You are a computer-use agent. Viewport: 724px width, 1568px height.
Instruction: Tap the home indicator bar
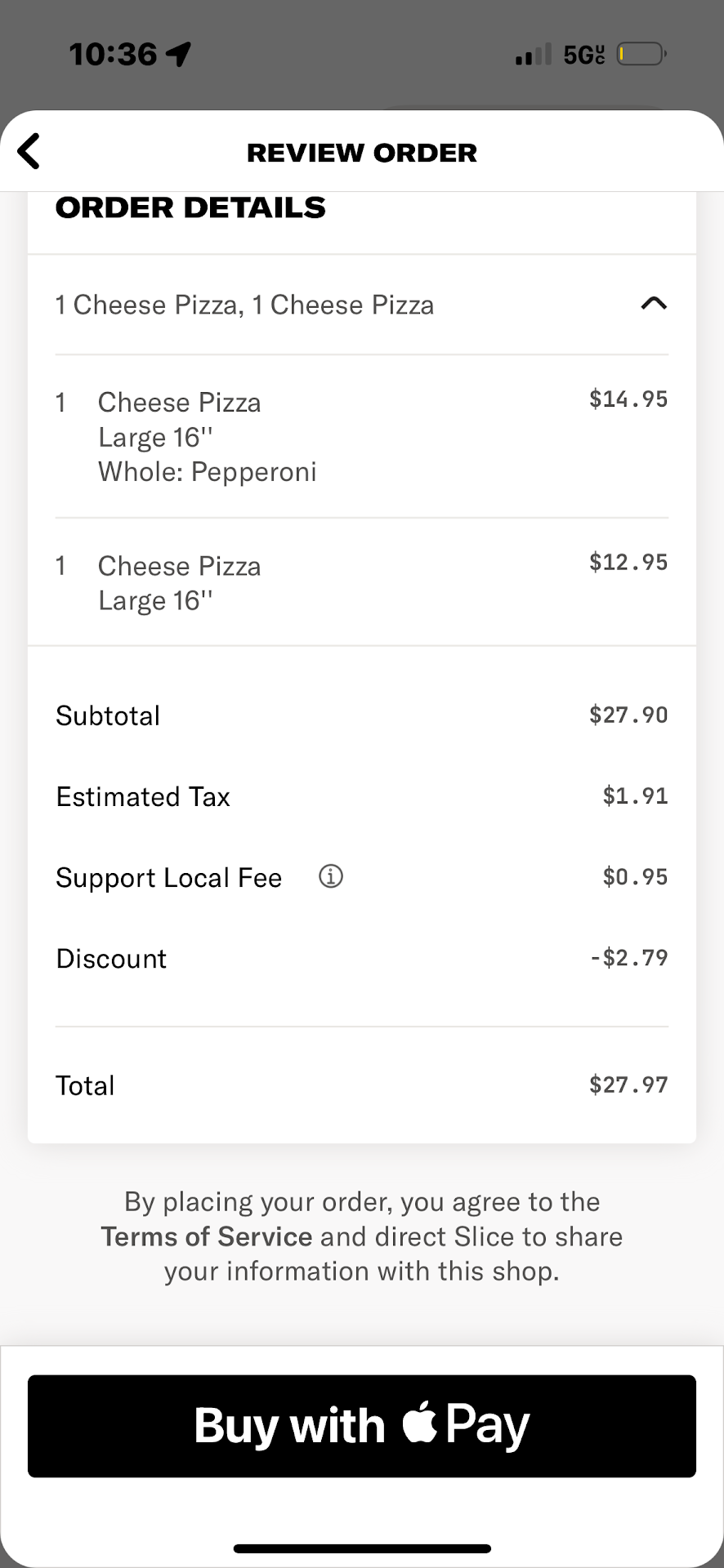[362, 1548]
